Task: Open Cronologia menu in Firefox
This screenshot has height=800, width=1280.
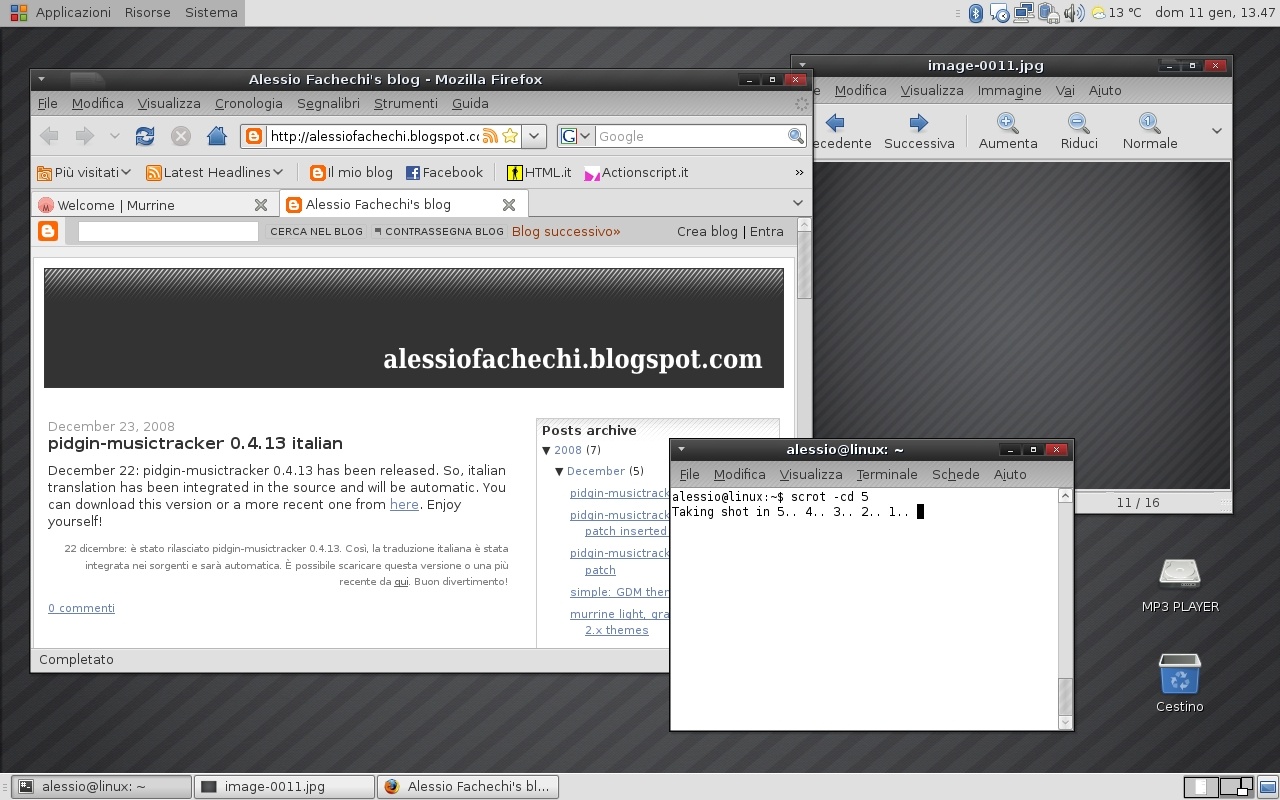Action: coord(249,103)
